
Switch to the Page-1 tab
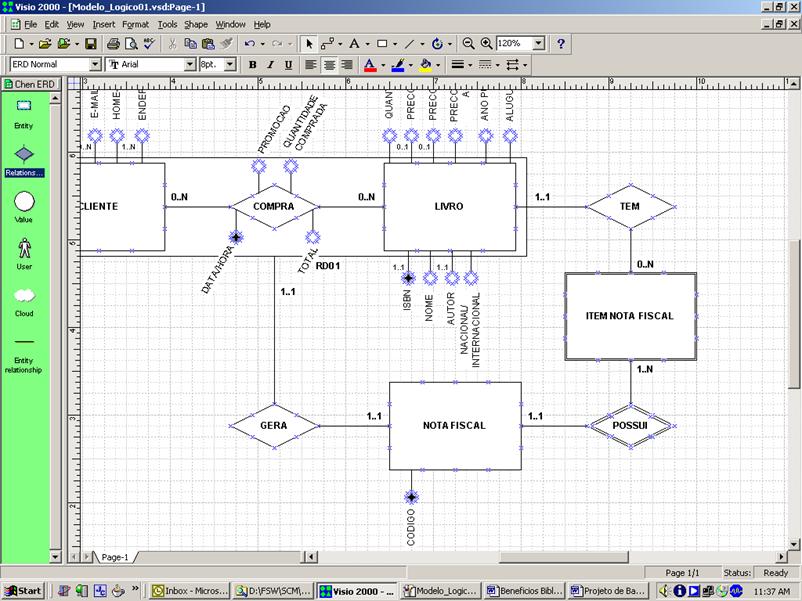point(115,558)
